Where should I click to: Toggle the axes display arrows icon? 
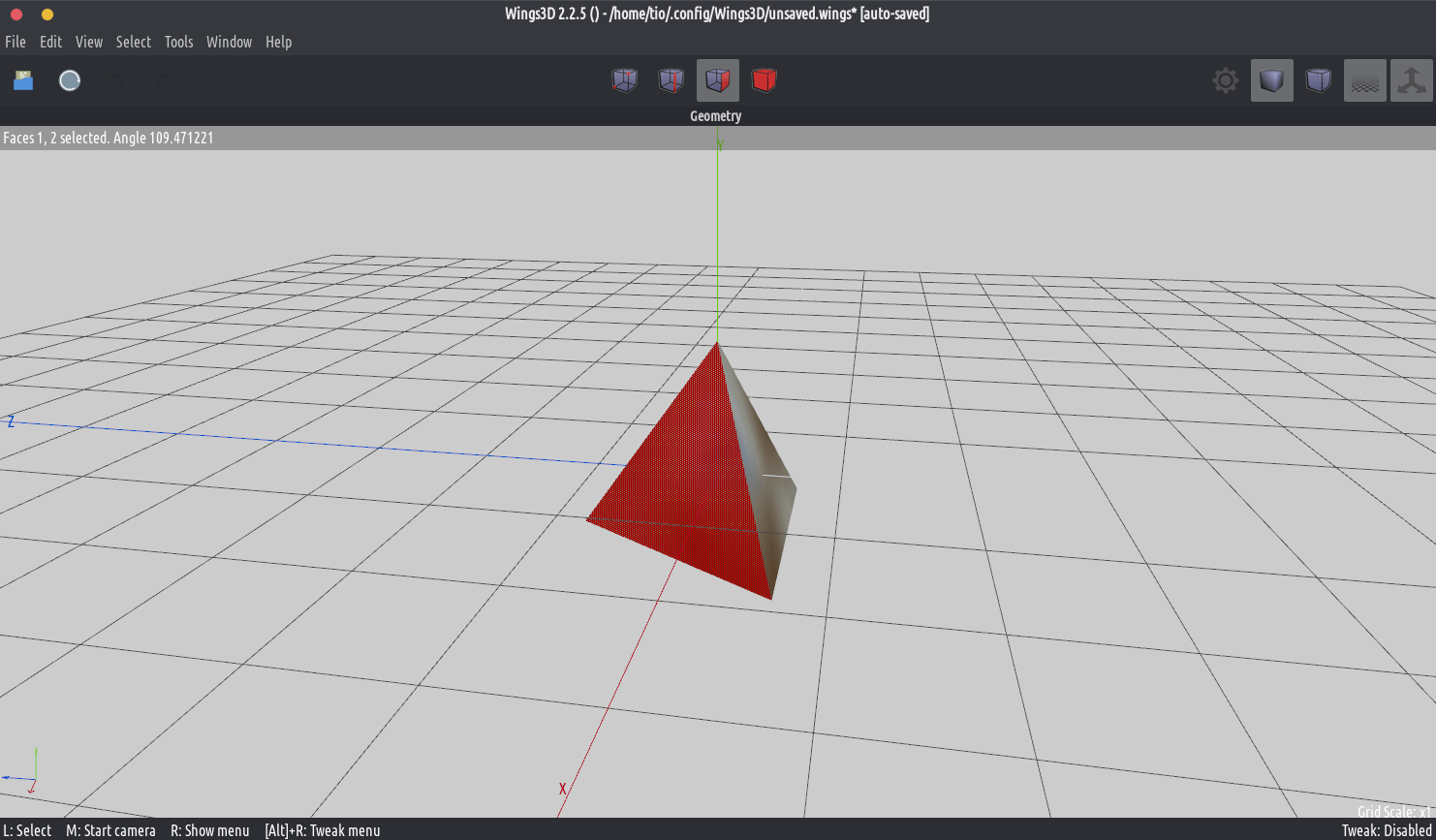pyautogui.click(x=1412, y=80)
